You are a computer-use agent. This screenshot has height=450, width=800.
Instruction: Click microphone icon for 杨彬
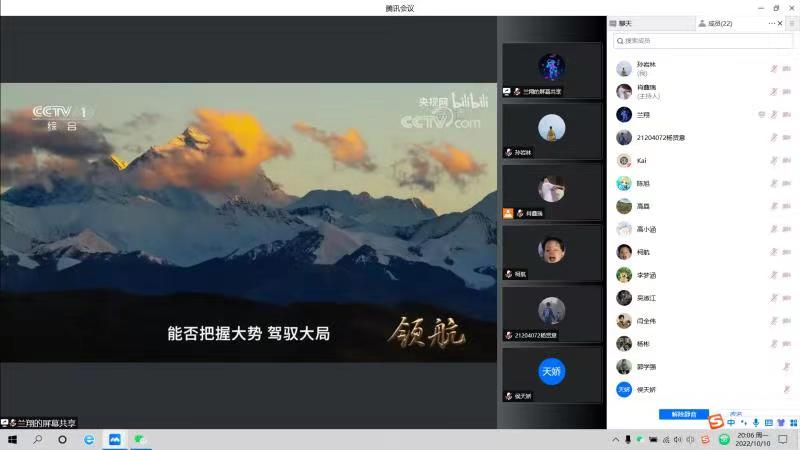773,343
